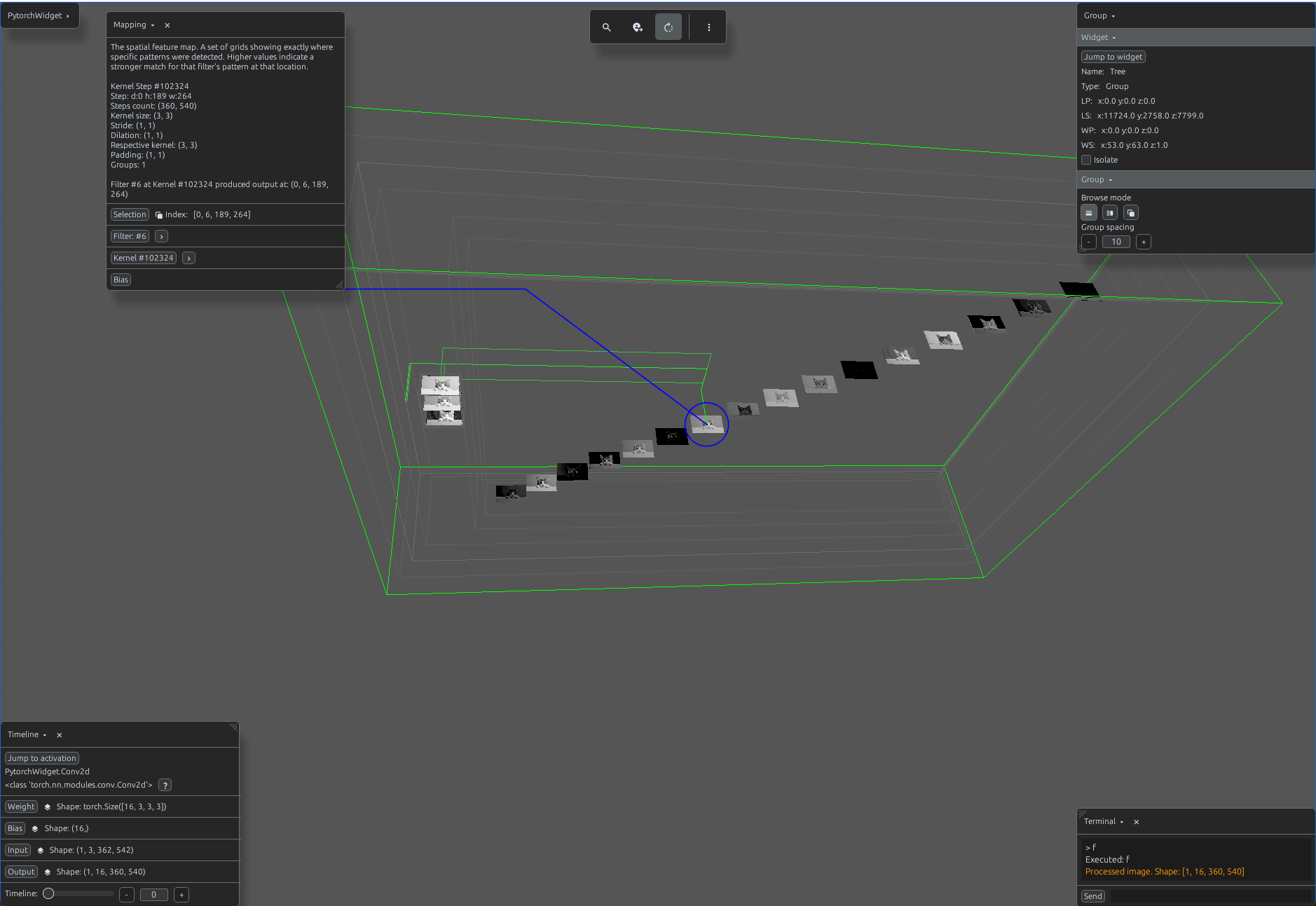Screen dimensions: 1316x906
Task: Toggle the rotate/orbit icon in top toolbar
Action: click(x=669, y=27)
